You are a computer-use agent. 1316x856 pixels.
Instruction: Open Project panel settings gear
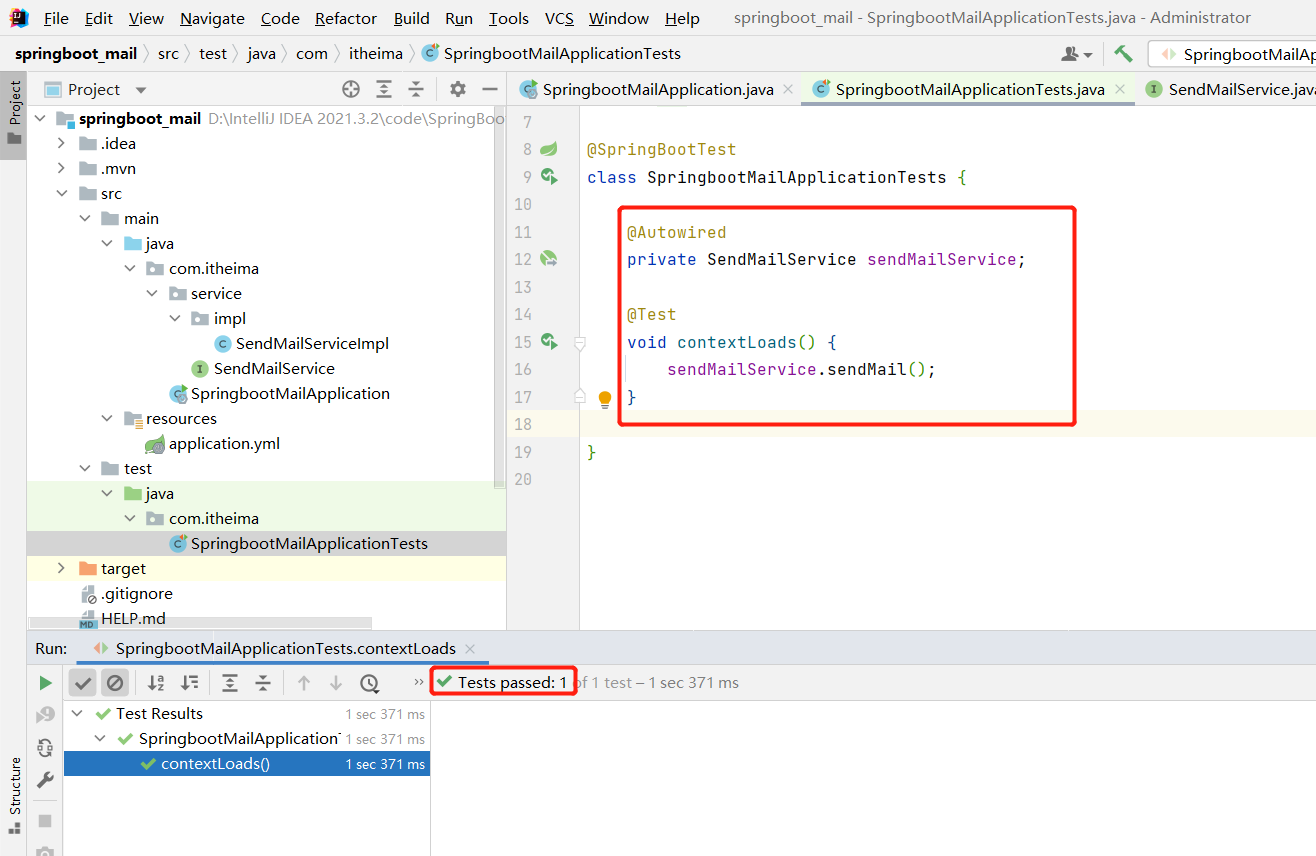pyautogui.click(x=458, y=89)
